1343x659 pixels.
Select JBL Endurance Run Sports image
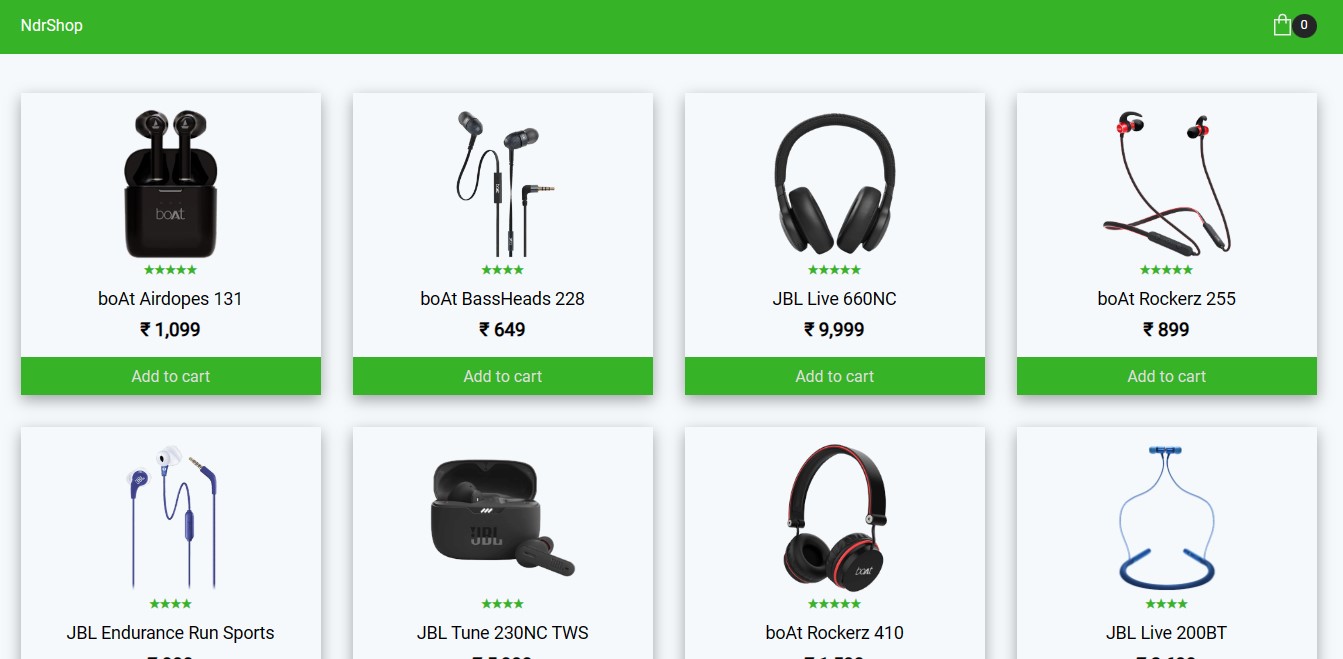[x=171, y=517]
